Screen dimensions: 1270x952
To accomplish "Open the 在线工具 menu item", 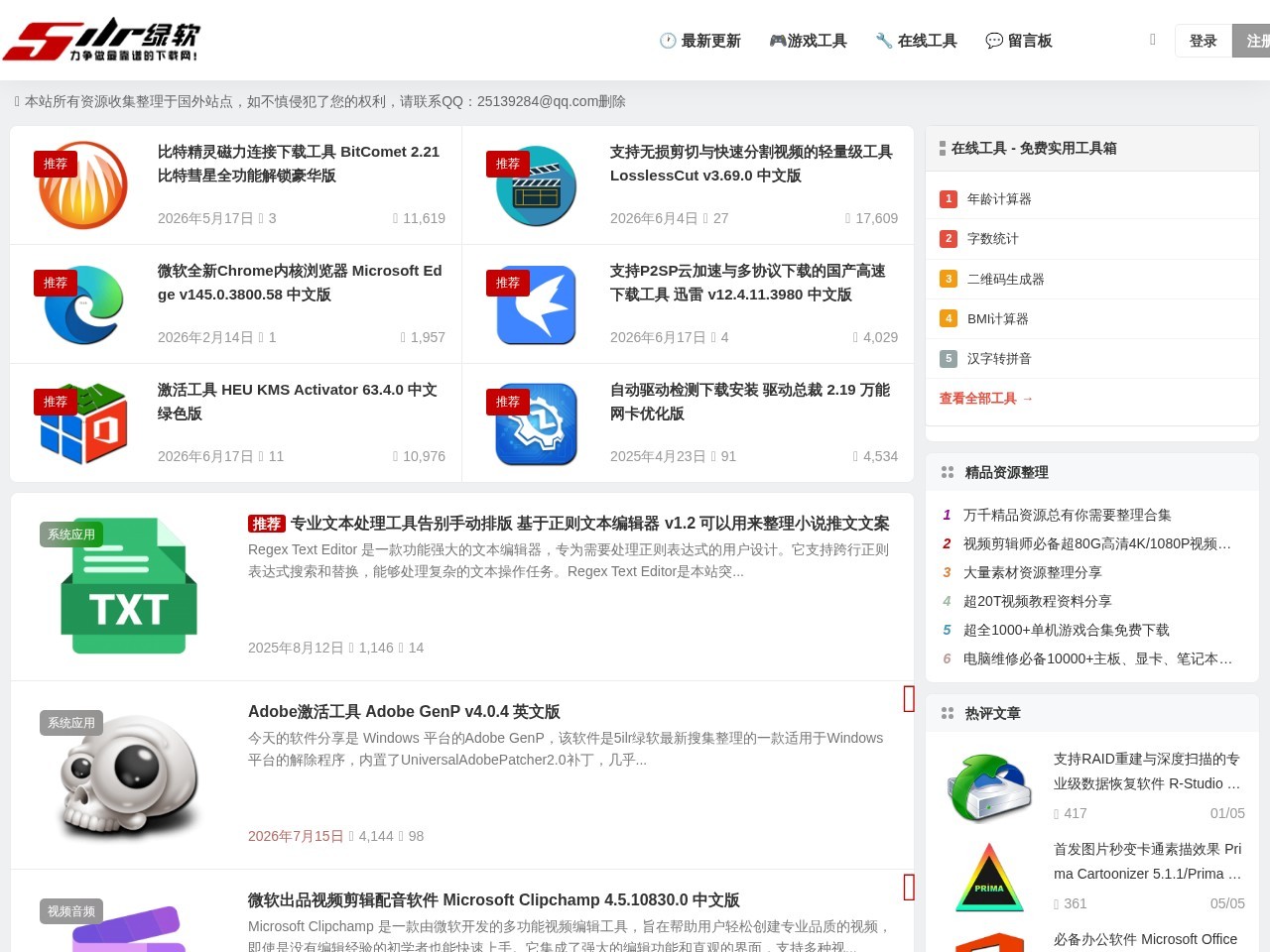I will click(916, 41).
